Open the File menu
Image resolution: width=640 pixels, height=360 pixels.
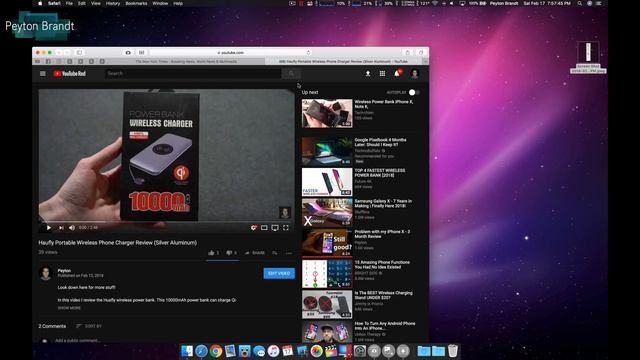tap(69, 3)
